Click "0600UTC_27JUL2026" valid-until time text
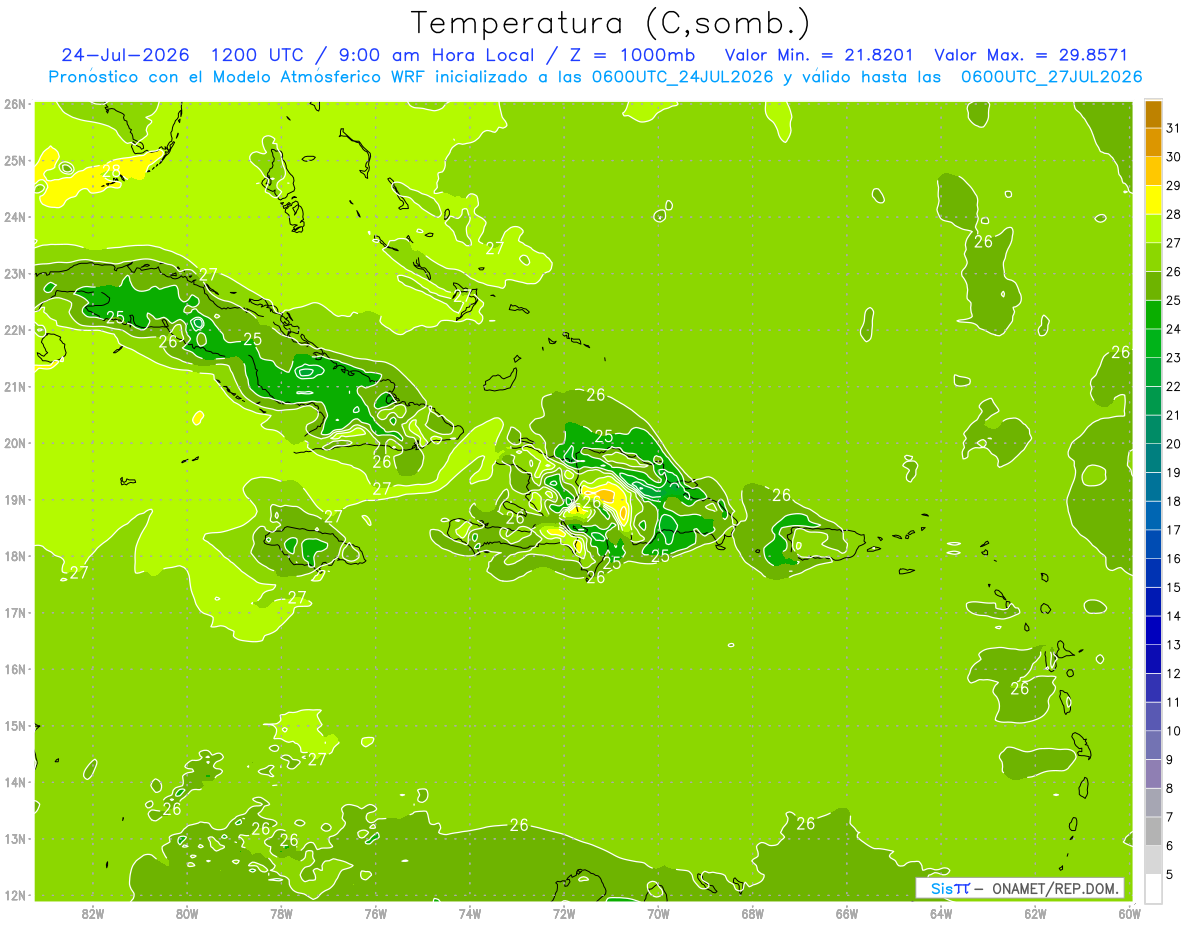 click(1051, 77)
